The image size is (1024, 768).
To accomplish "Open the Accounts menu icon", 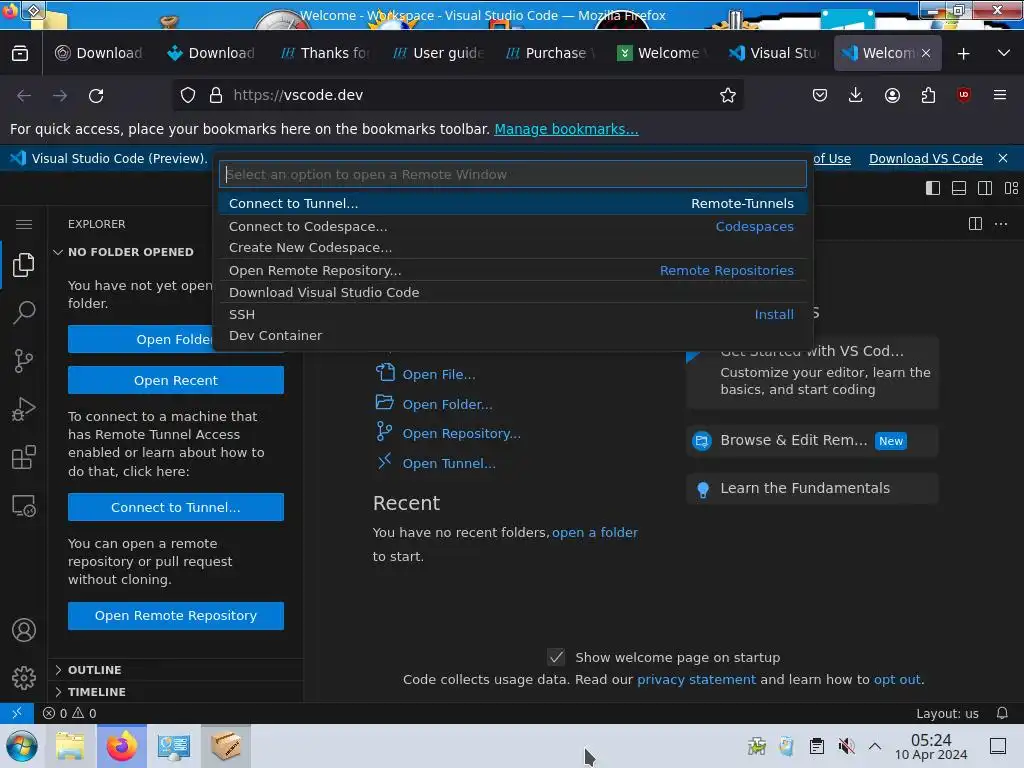I will (x=24, y=630).
